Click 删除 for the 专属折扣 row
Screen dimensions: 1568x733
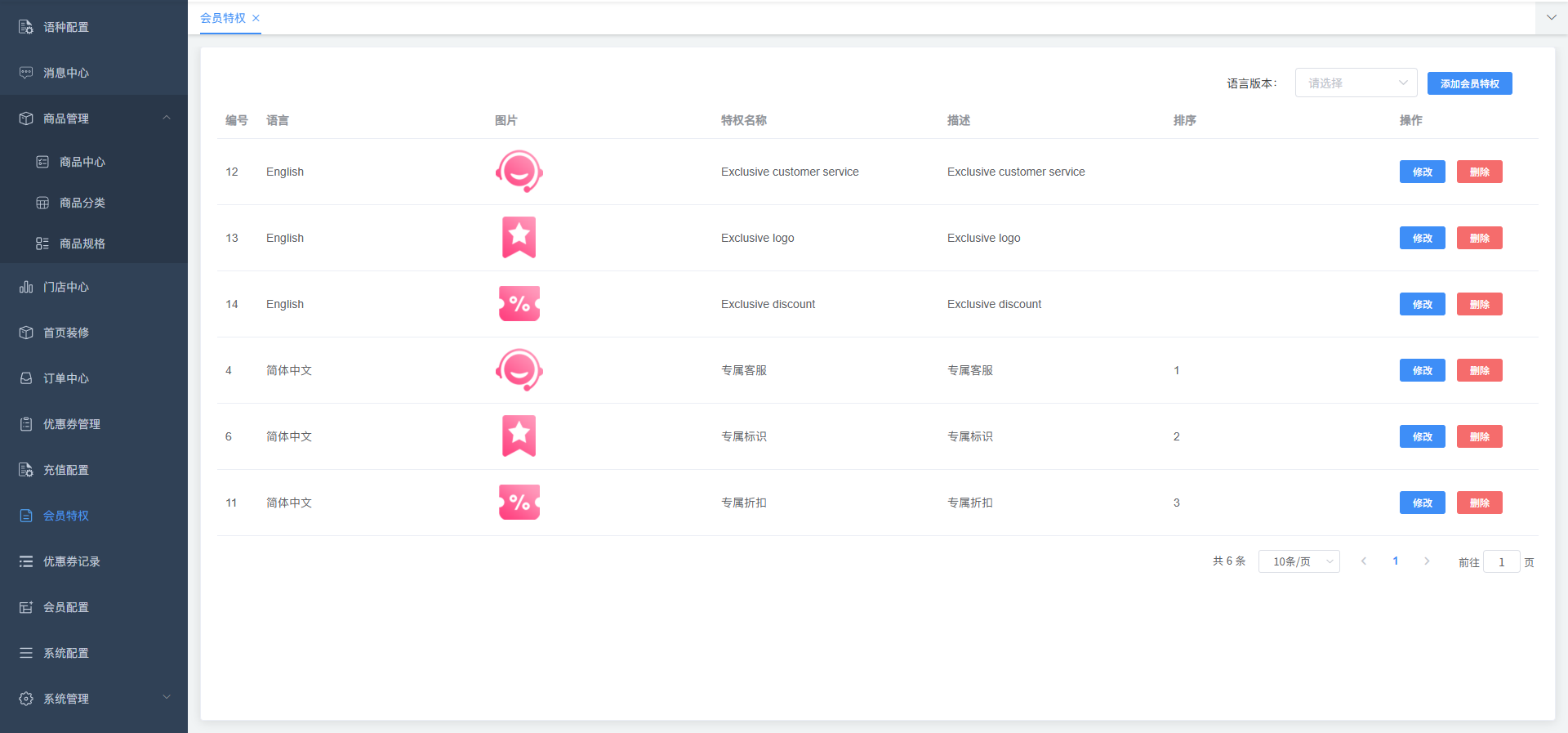[x=1479, y=503]
